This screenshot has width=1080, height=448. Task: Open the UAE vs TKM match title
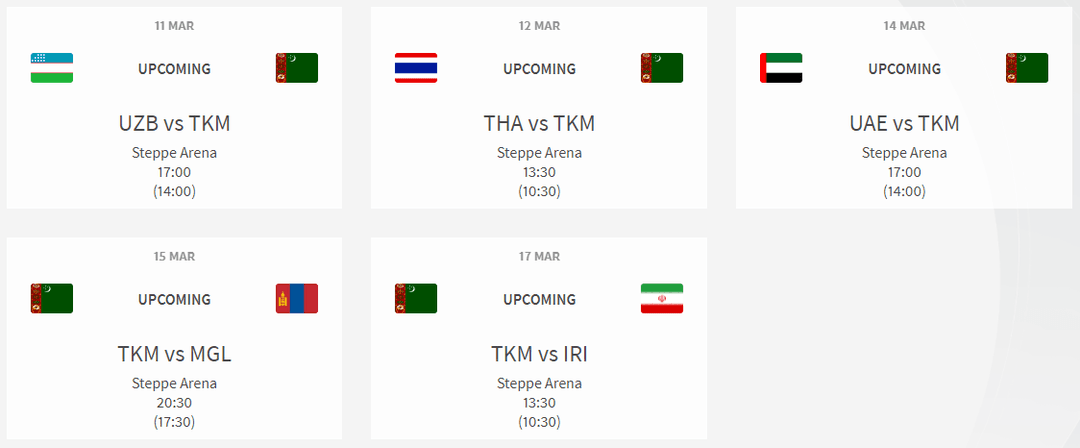(x=904, y=124)
